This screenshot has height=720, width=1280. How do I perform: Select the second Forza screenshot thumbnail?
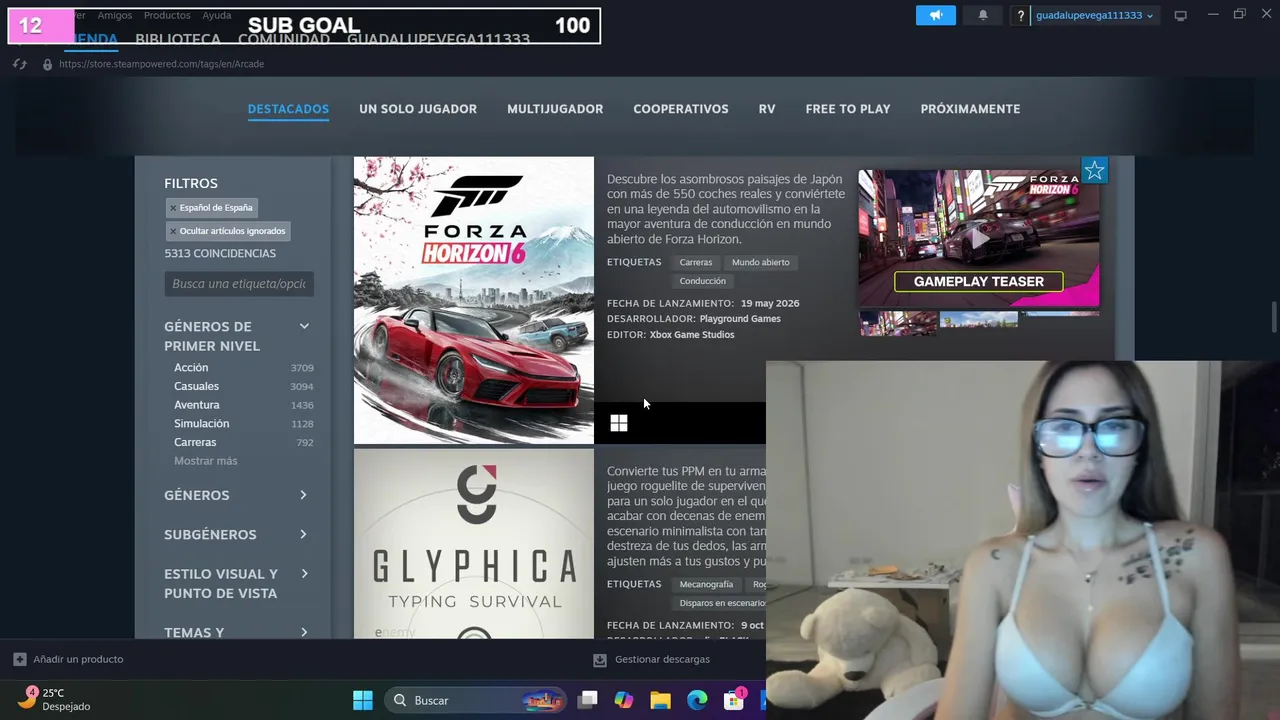[x=979, y=321]
